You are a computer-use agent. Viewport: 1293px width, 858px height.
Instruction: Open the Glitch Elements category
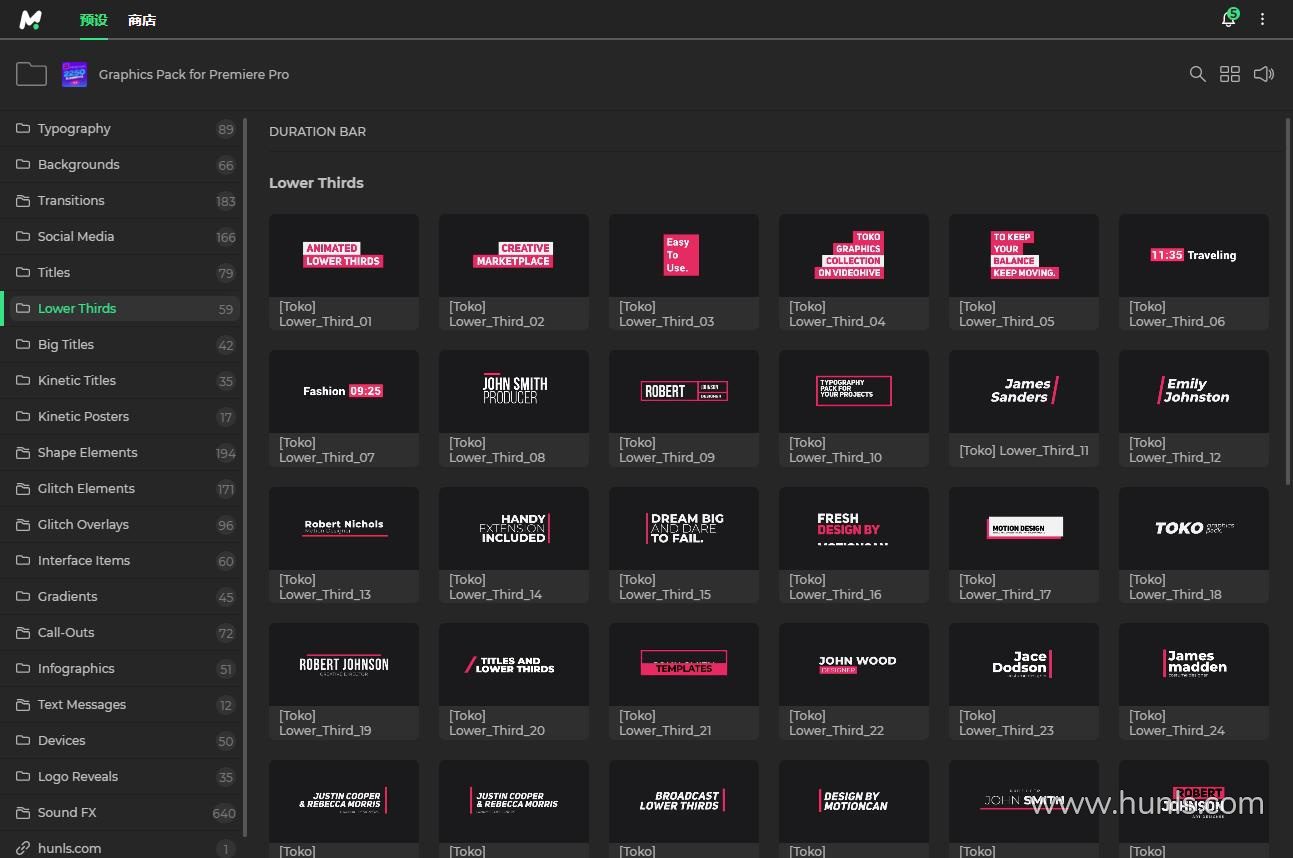(x=120, y=488)
